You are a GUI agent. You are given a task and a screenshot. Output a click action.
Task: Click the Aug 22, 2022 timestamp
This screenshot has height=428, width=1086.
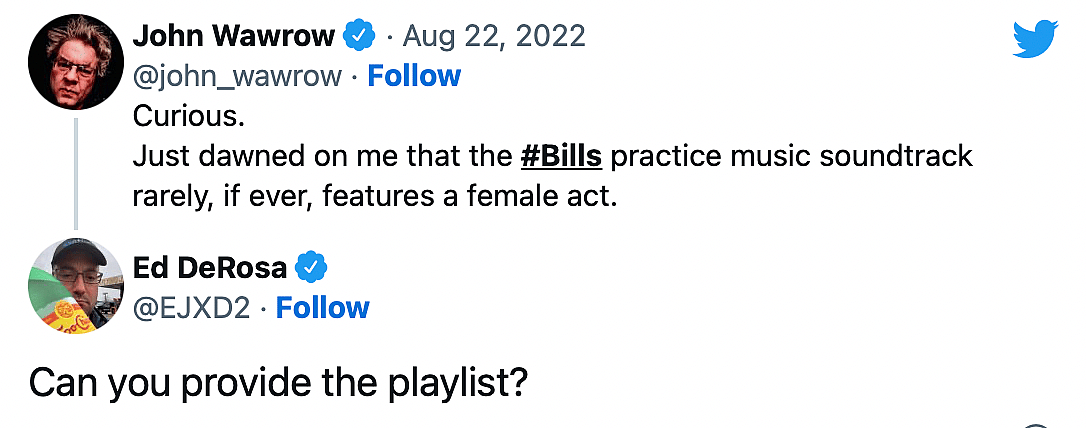493,37
